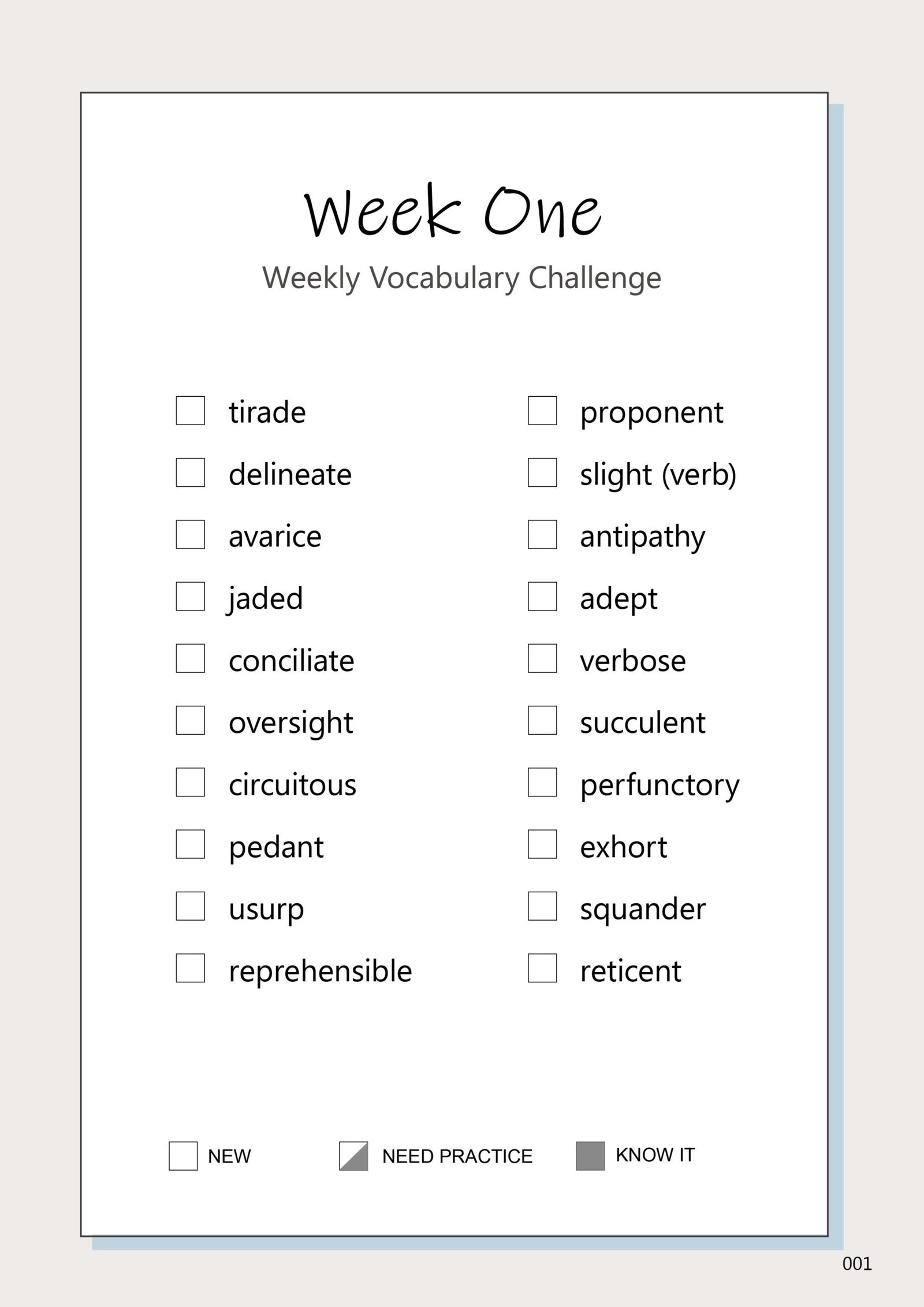Check the box beside verbose
This screenshot has width=924, height=1307.
click(x=542, y=658)
